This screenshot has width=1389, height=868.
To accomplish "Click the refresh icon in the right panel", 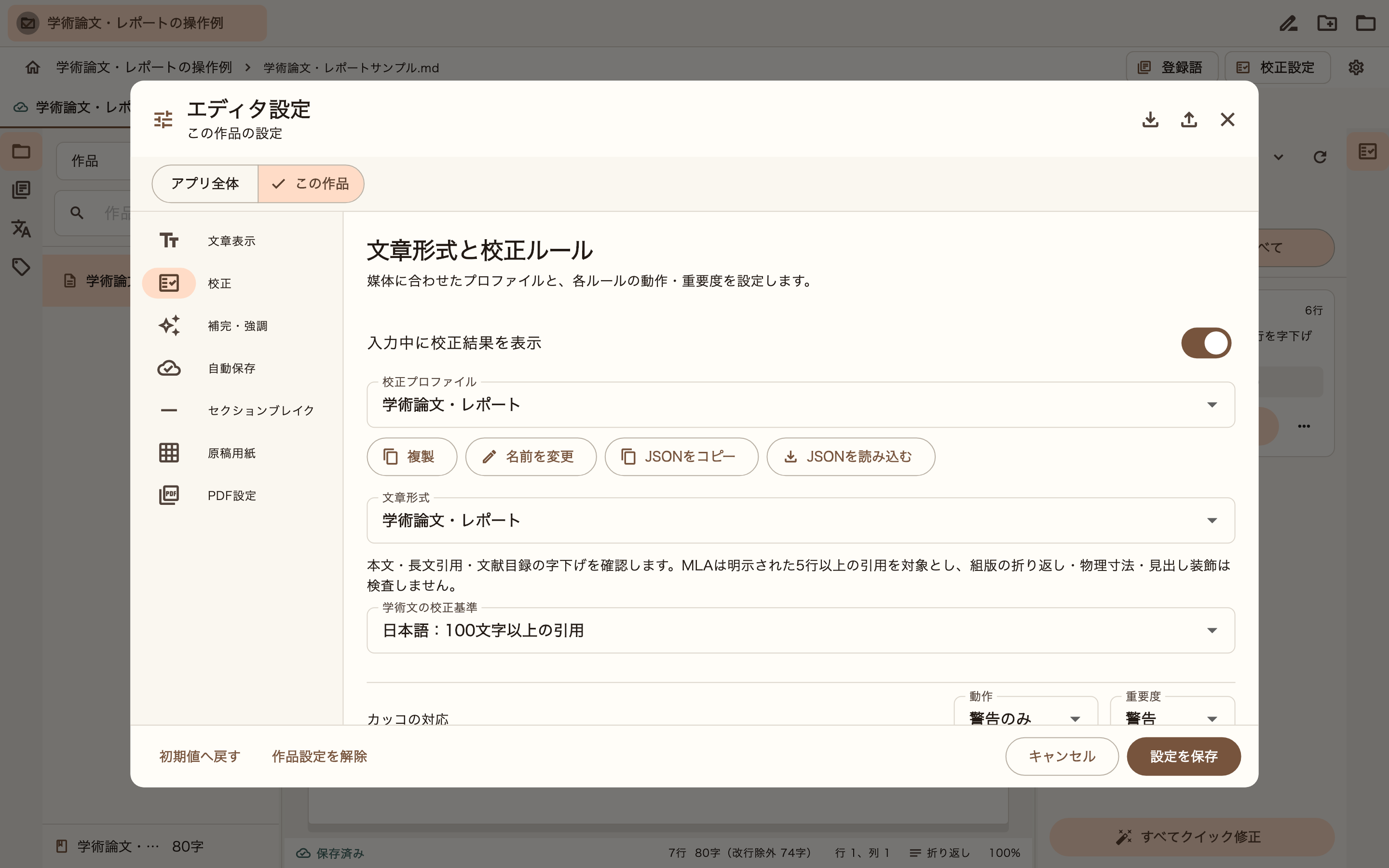I will click(1320, 157).
